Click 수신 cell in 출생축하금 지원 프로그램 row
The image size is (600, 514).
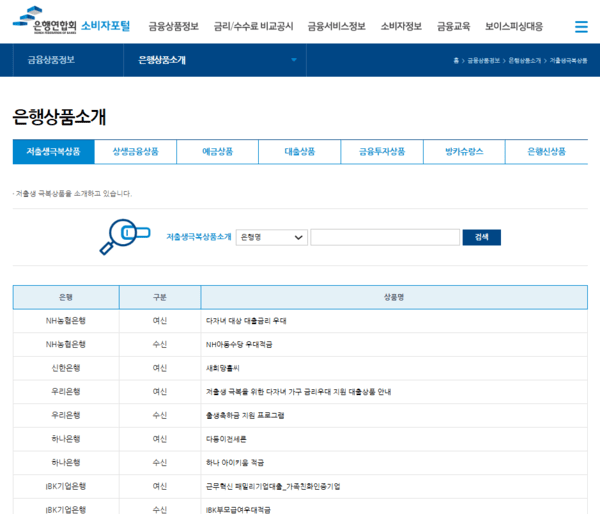(160, 415)
